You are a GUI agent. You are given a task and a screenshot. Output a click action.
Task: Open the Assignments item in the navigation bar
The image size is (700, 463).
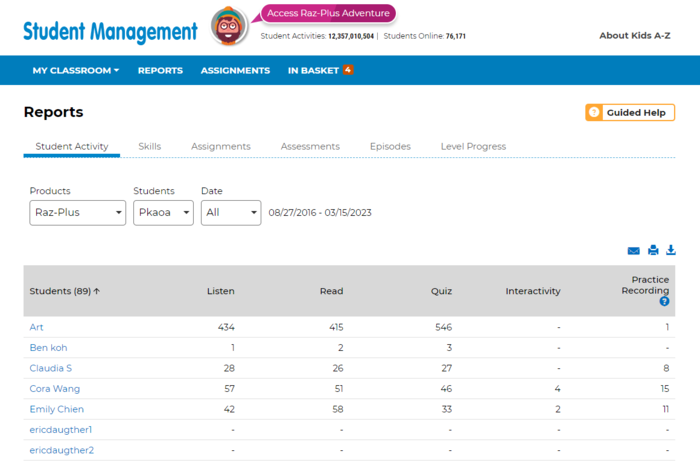coord(235,71)
